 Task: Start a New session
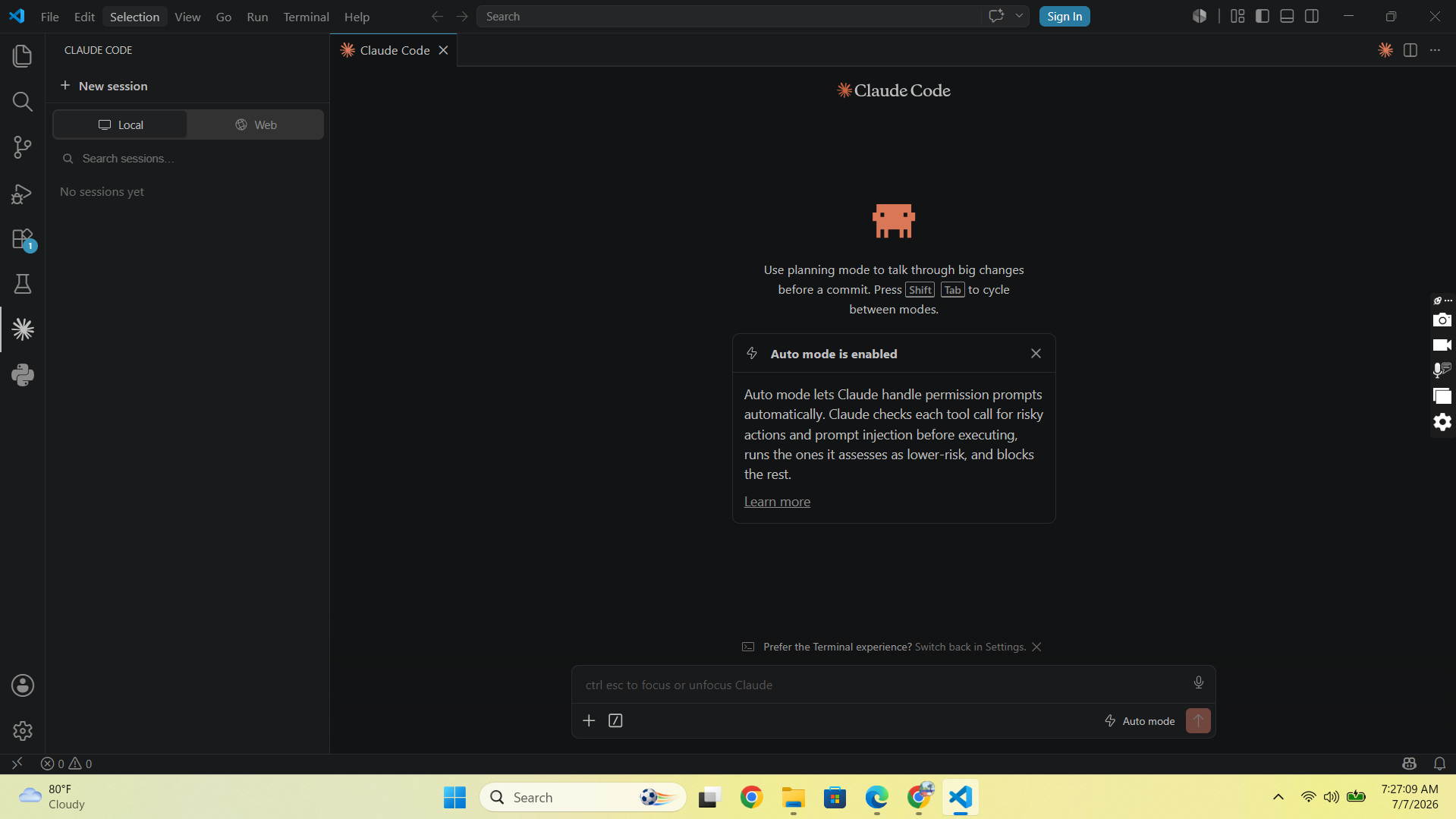[104, 86]
